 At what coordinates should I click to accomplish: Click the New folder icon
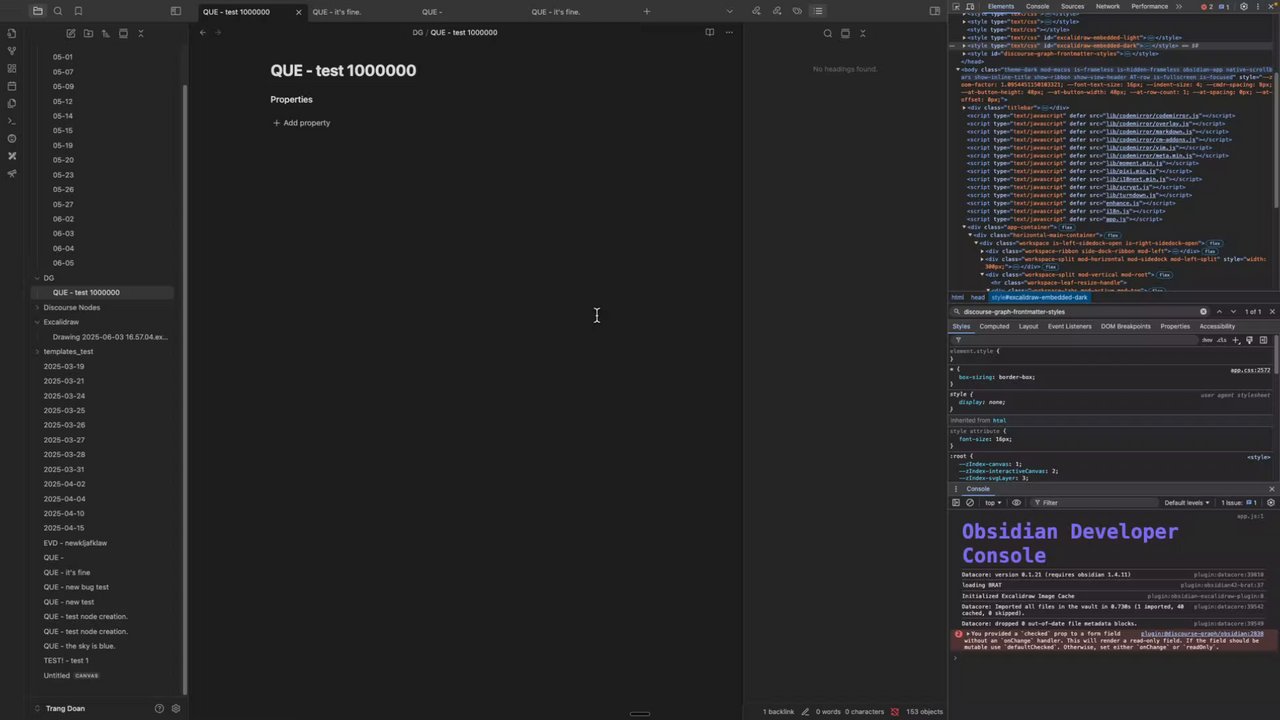pyautogui.click(x=88, y=33)
